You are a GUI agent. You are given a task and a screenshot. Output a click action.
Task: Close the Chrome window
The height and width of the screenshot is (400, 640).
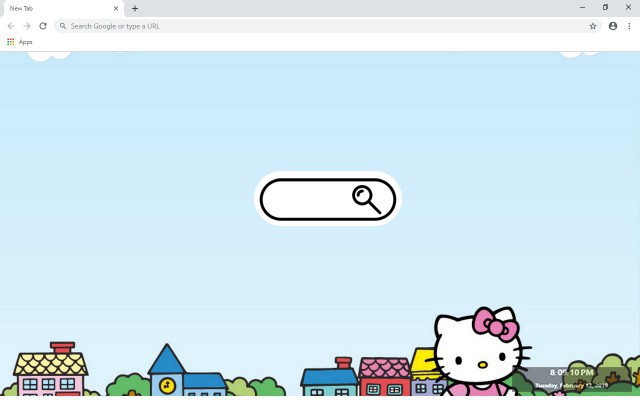coord(628,7)
